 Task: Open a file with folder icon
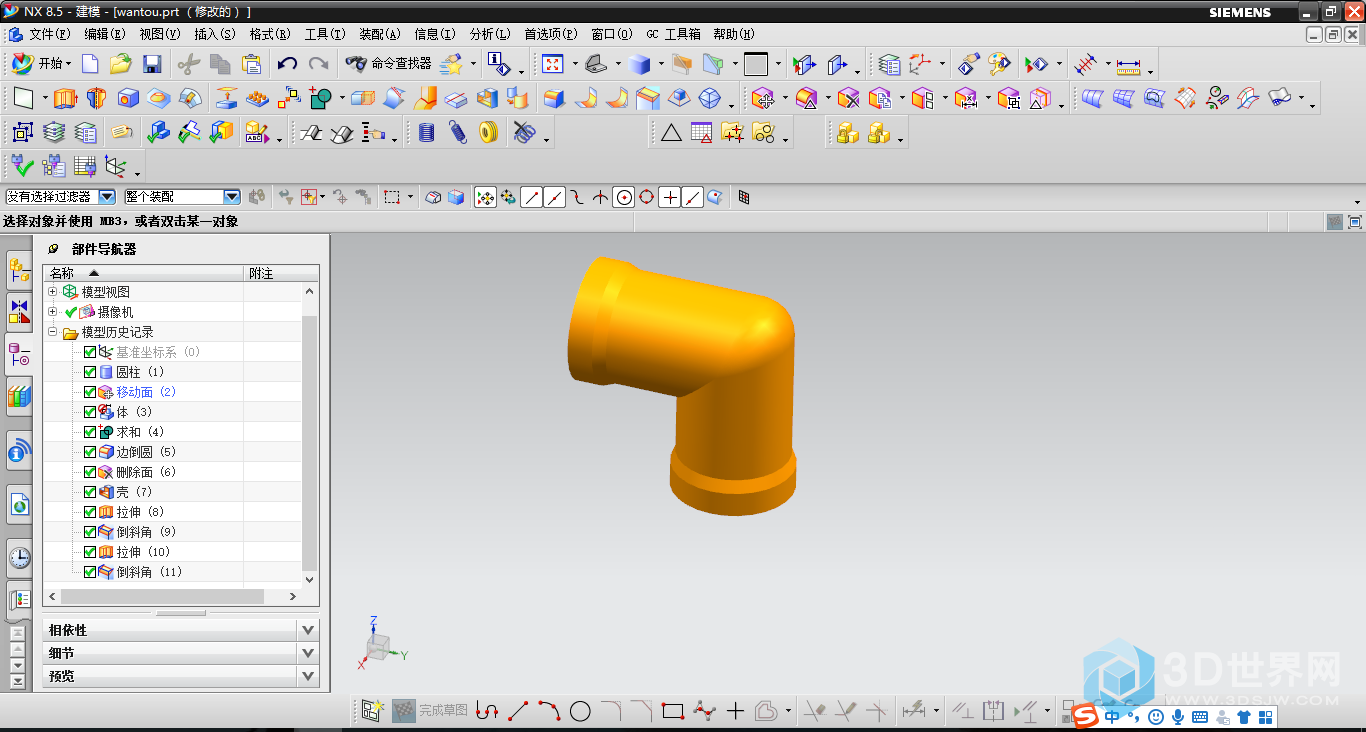tap(121, 64)
